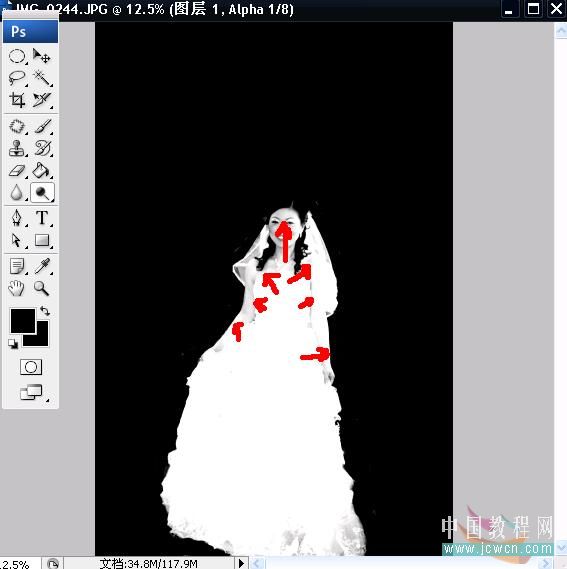
Task: Open the screen mode options
Action: coord(32,392)
